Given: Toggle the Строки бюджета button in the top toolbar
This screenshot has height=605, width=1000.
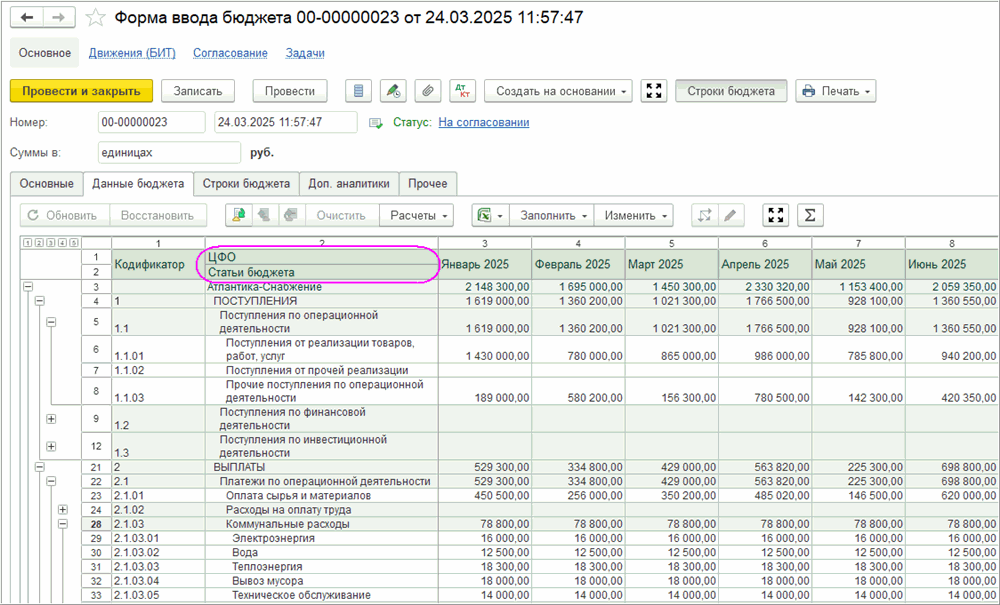Looking at the screenshot, I should 731,91.
